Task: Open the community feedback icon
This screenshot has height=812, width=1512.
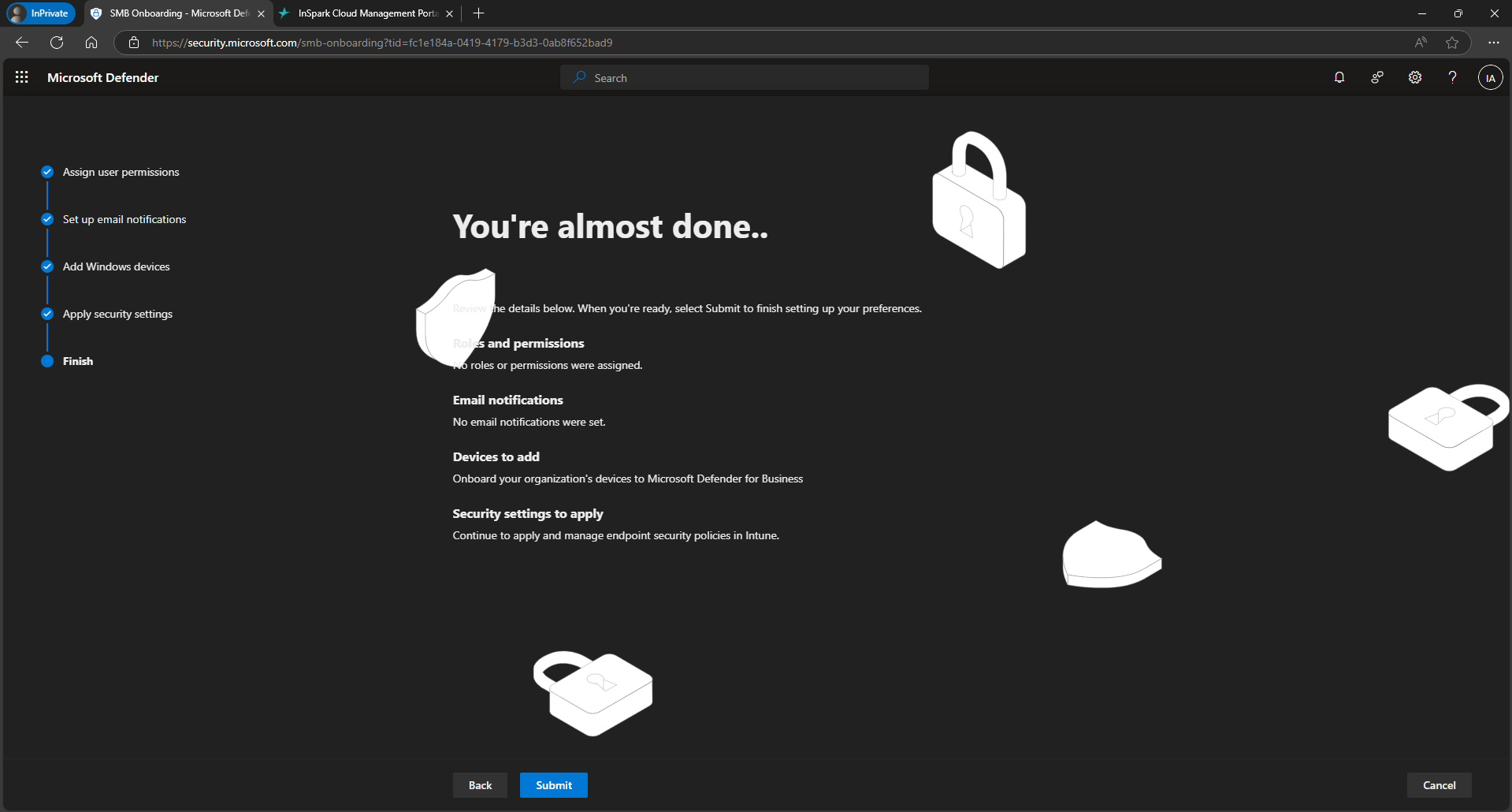Action: pos(1377,77)
